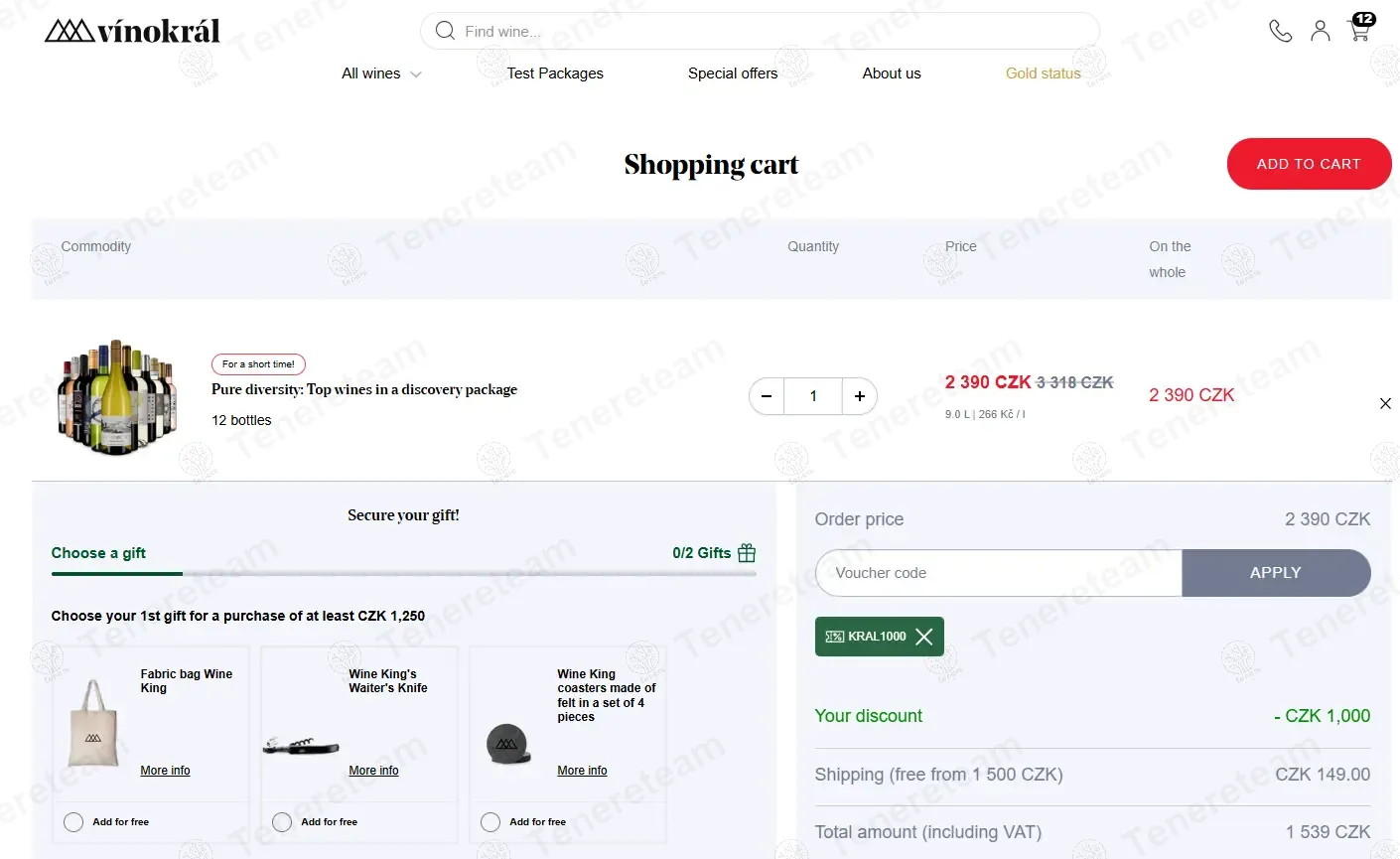The image size is (1400, 859).
Task: Click the Vínokrál logo
Action: click(132, 31)
